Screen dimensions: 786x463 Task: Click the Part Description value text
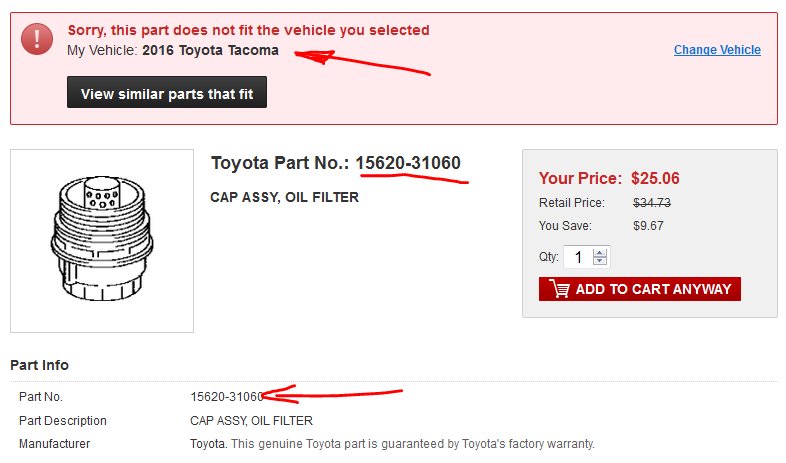tap(251, 420)
